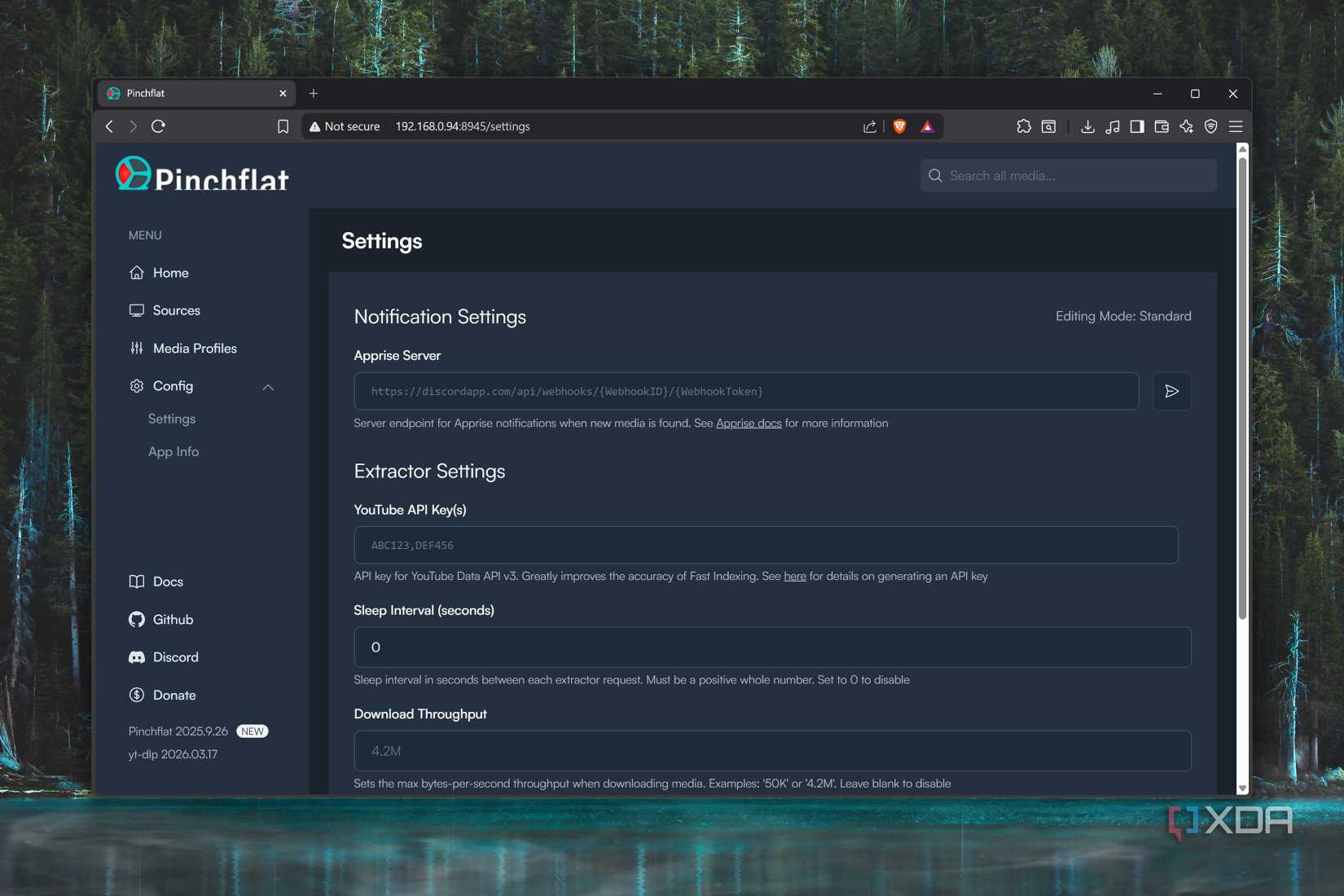1344x896 pixels.
Task: Open the App Info submenu item
Action: [x=173, y=451]
